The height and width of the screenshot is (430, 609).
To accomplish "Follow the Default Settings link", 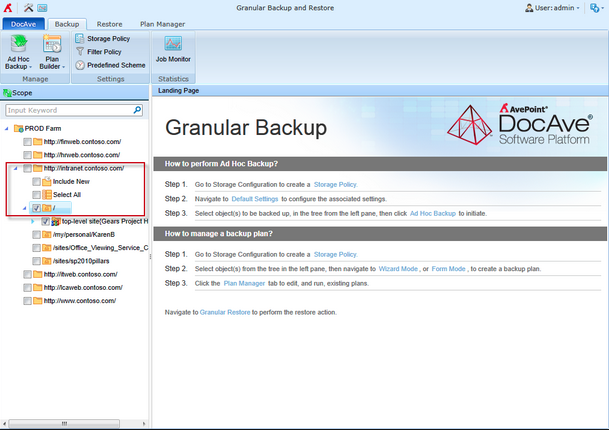I will pos(255,199).
